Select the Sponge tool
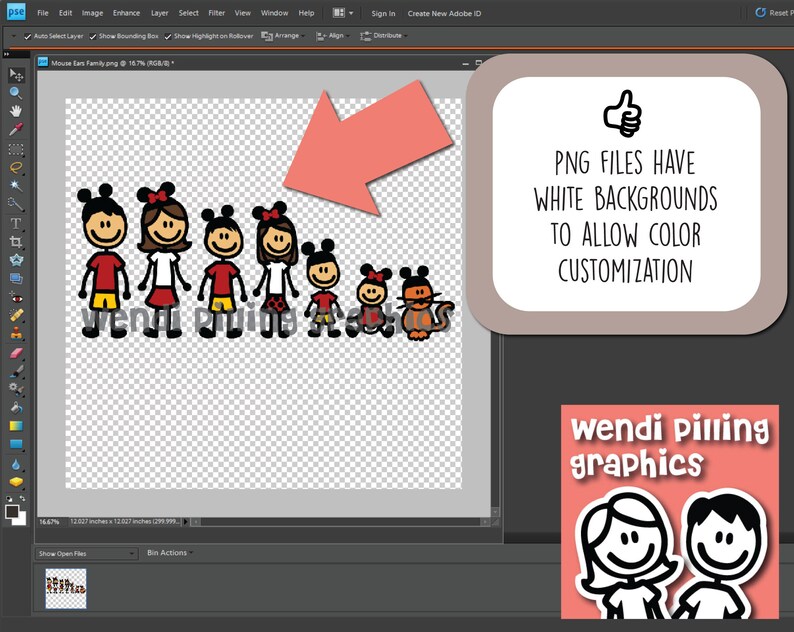The image size is (794, 632). tap(16, 482)
